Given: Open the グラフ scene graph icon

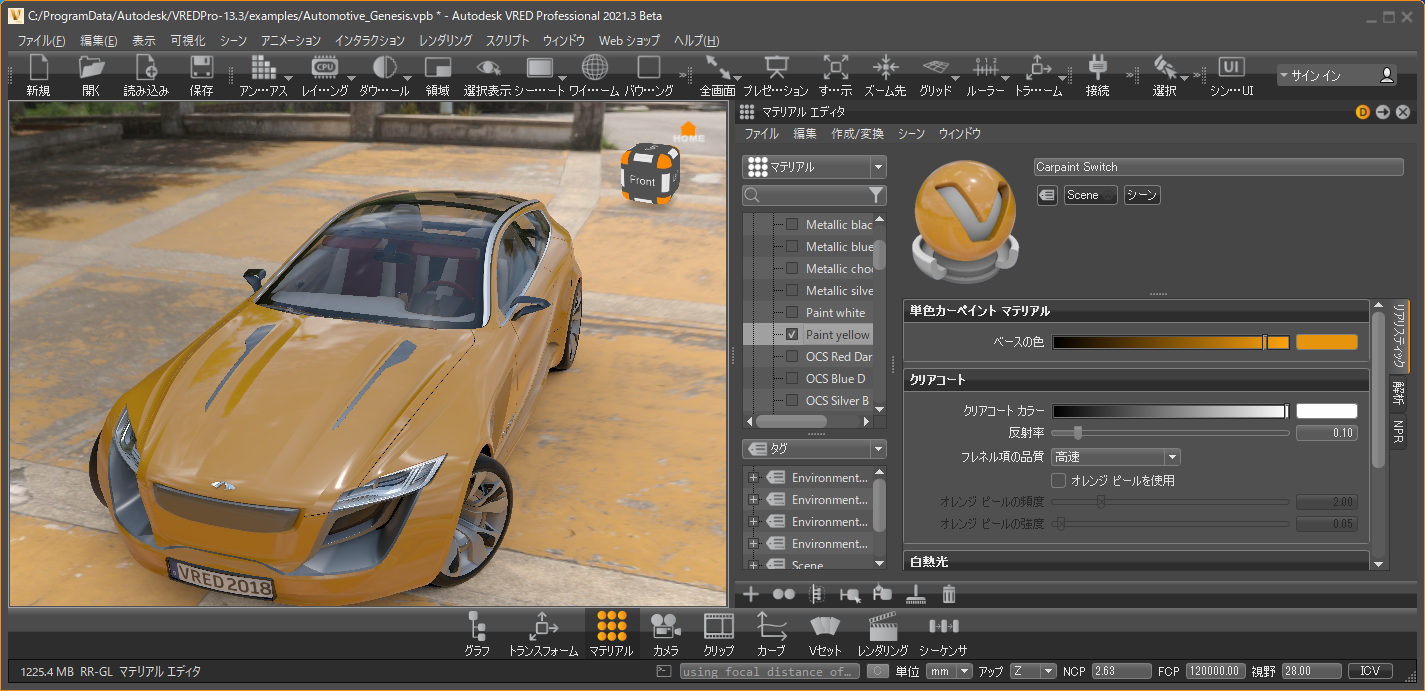Looking at the screenshot, I should (477, 627).
